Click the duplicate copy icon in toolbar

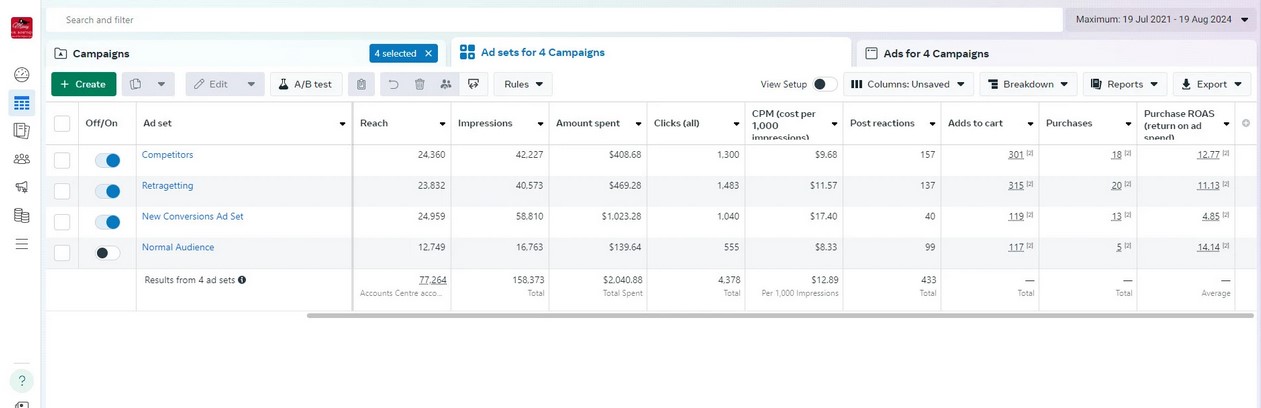(136, 85)
